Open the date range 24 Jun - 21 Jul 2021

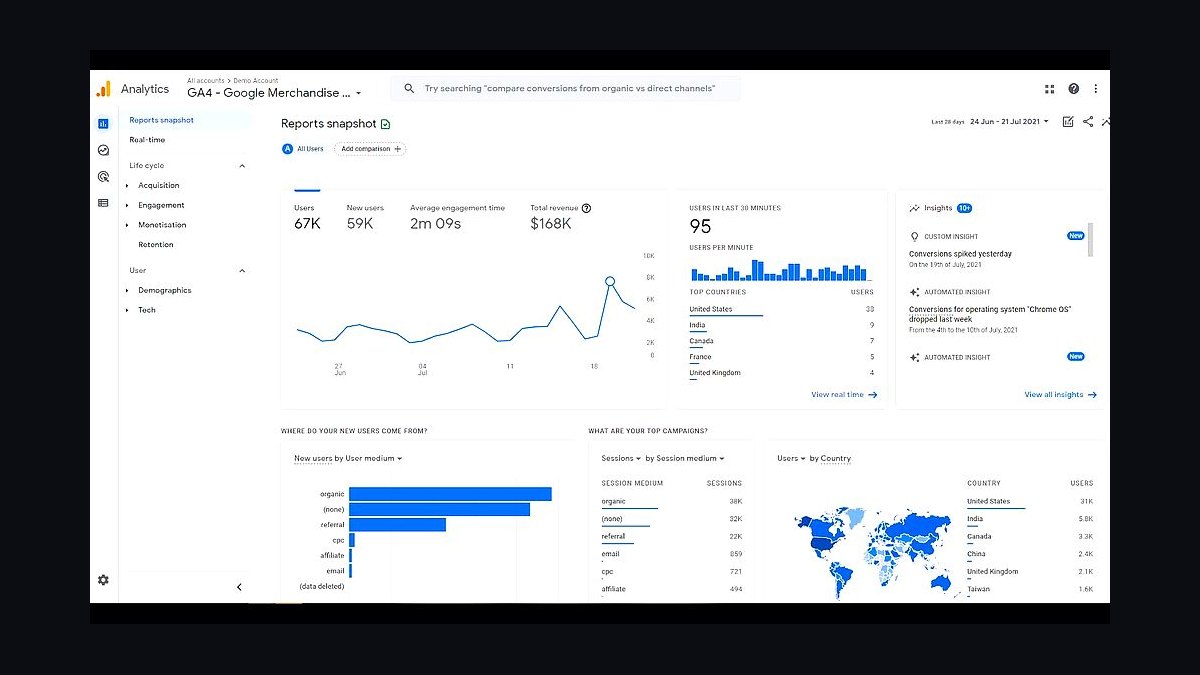pyautogui.click(x=1009, y=122)
